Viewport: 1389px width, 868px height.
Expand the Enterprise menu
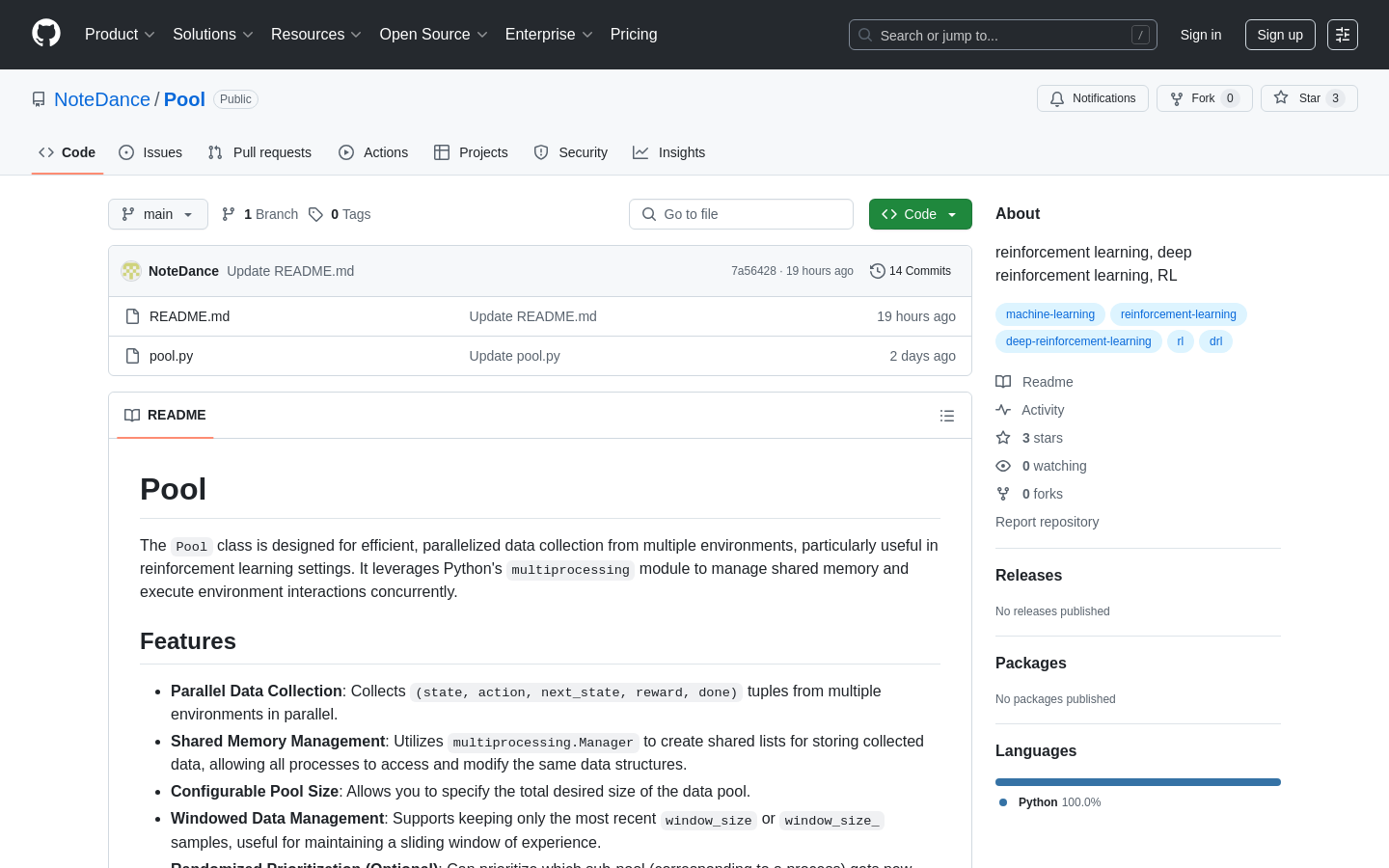[549, 35]
